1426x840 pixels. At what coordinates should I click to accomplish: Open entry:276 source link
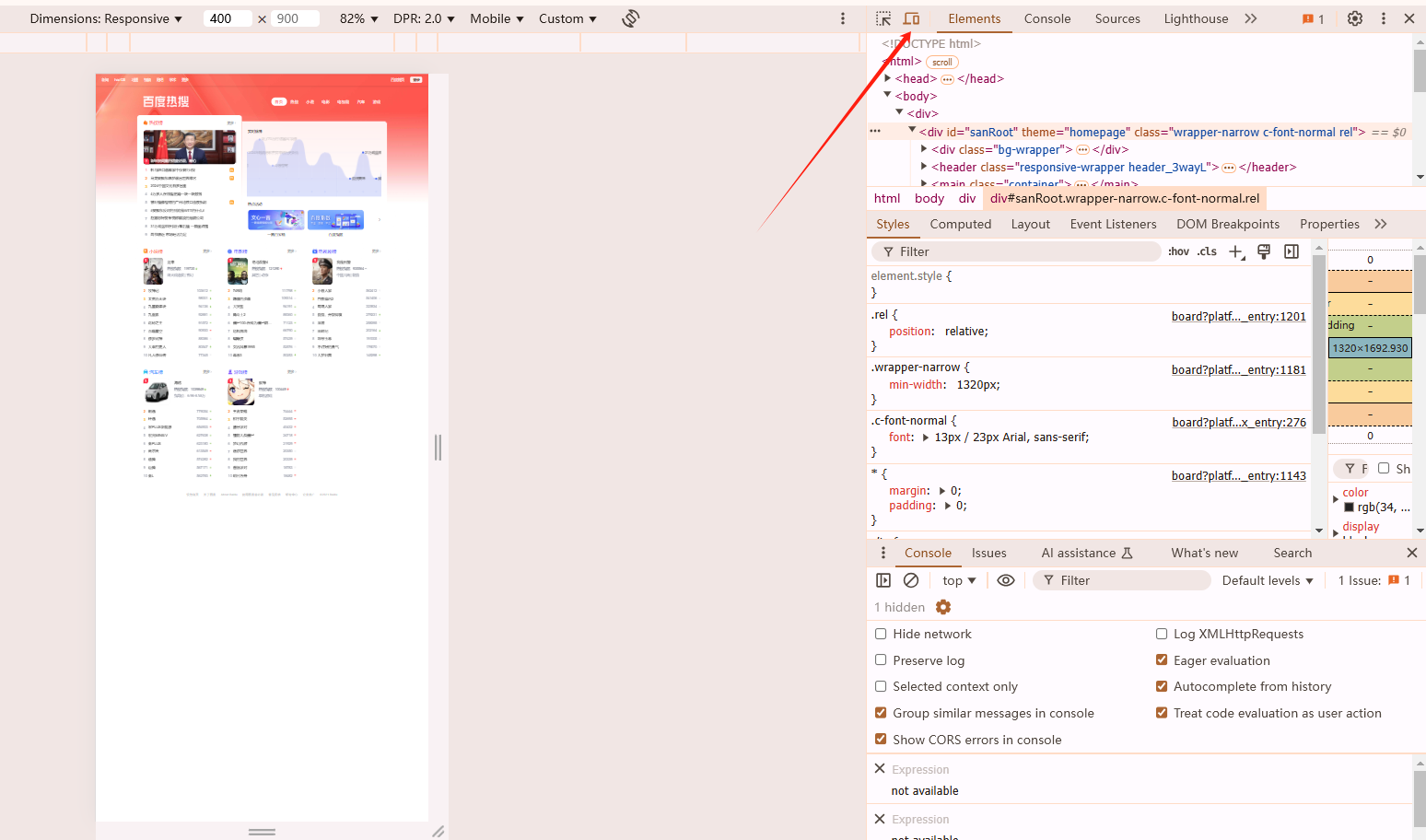pyautogui.click(x=1239, y=422)
